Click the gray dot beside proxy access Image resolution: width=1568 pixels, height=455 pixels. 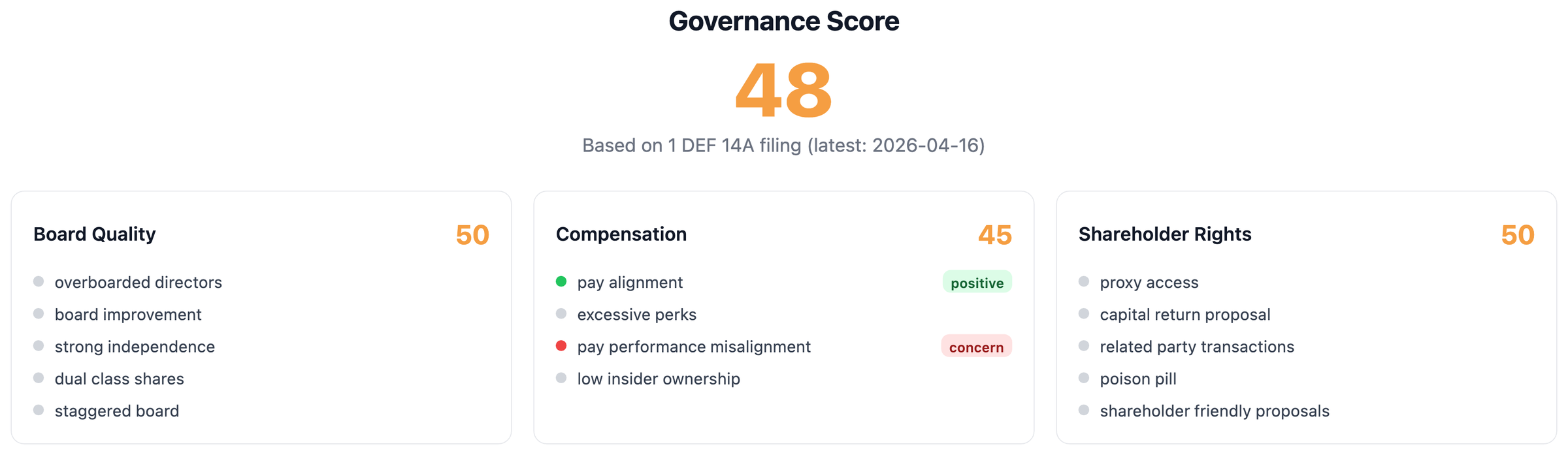[1084, 281]
